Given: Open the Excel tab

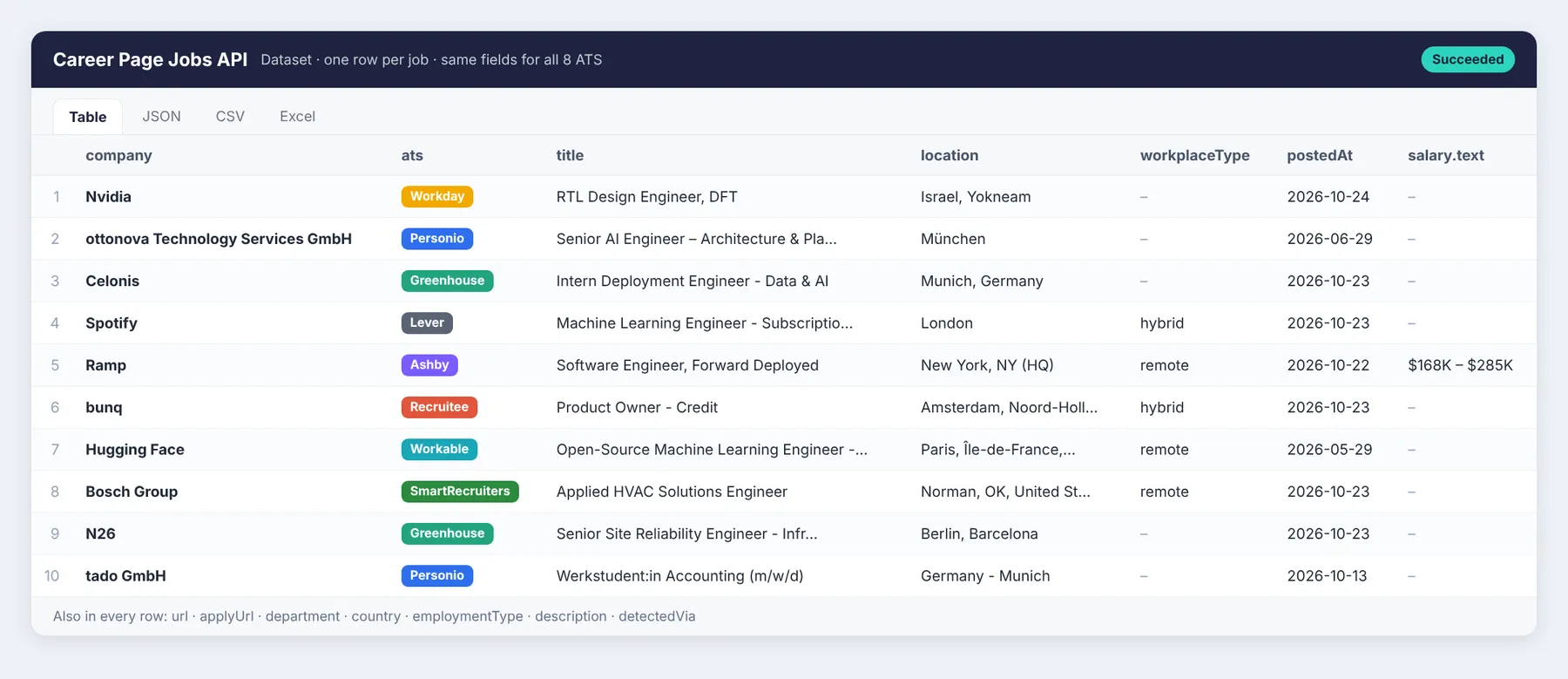Looking at the screenshot, I should coord(297,116).
